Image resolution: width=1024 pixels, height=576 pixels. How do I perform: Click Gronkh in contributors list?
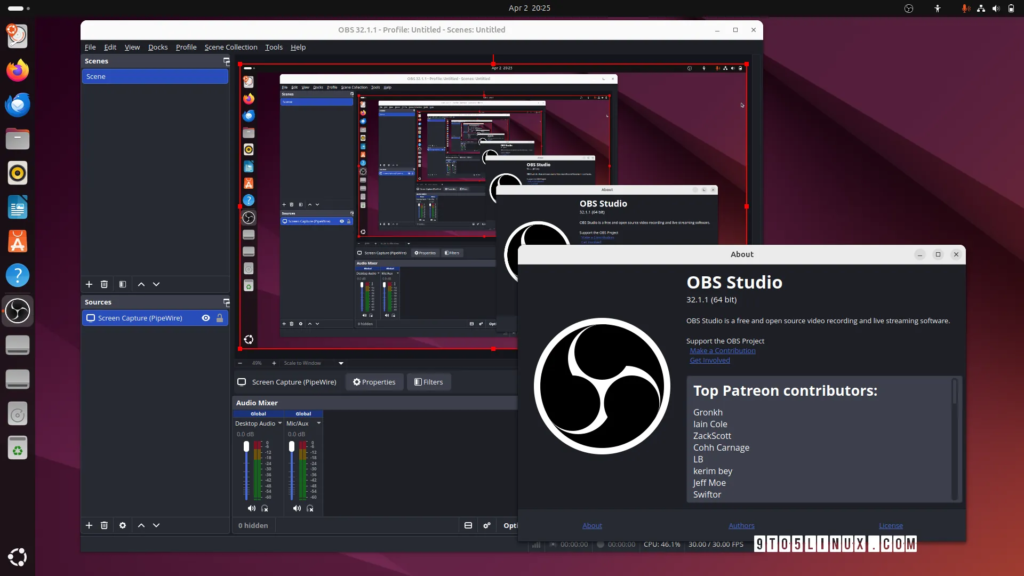(708, 412)
